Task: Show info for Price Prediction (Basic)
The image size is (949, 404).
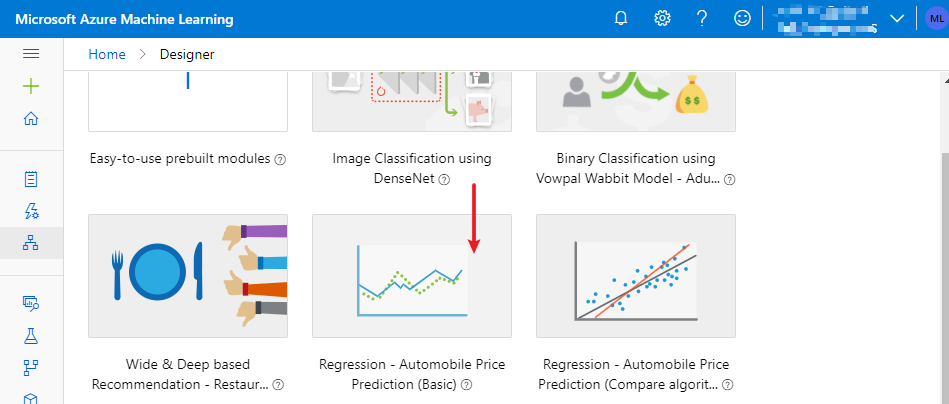Action: (x=467, y=385)
